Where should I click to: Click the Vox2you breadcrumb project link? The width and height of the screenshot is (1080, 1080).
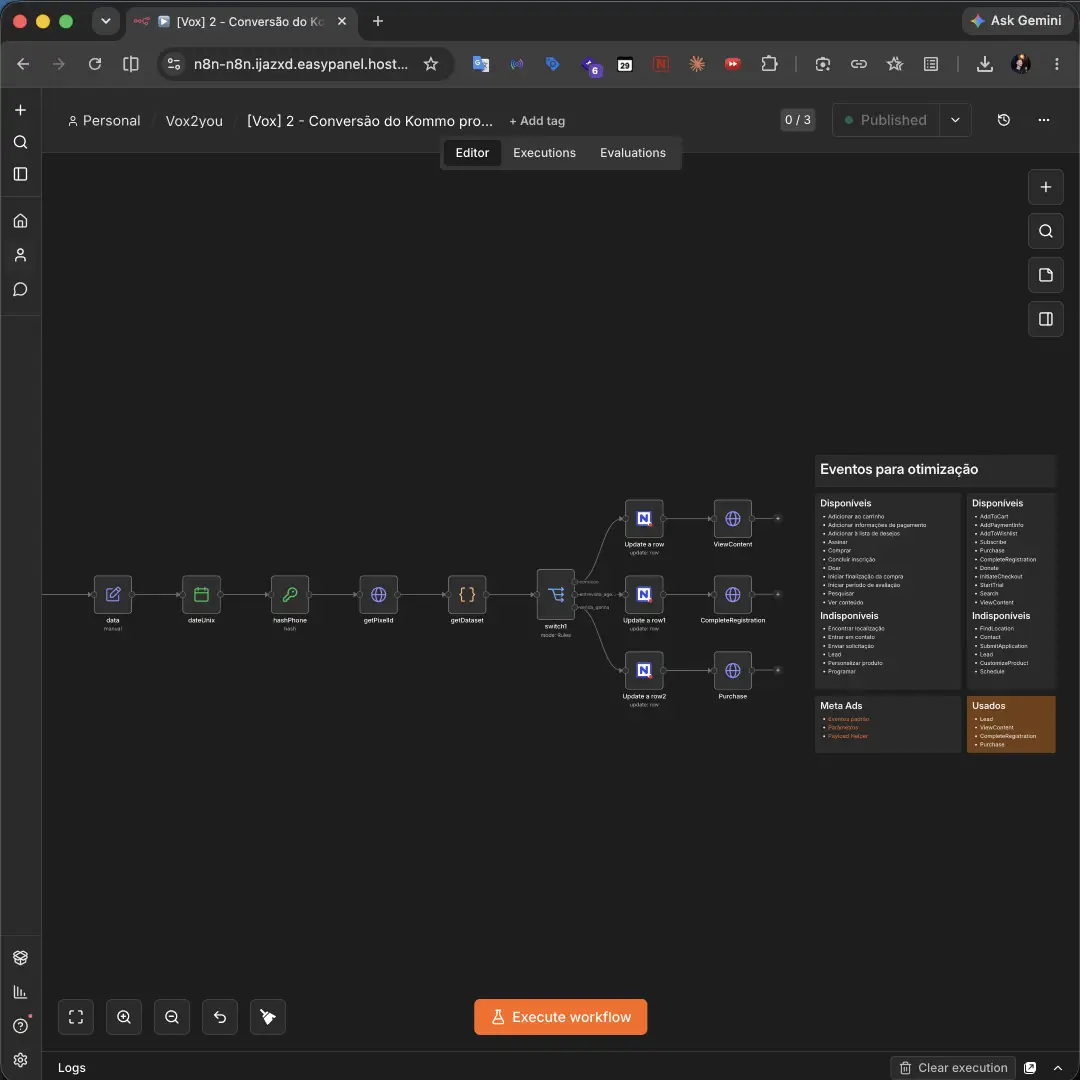[194, 121]
